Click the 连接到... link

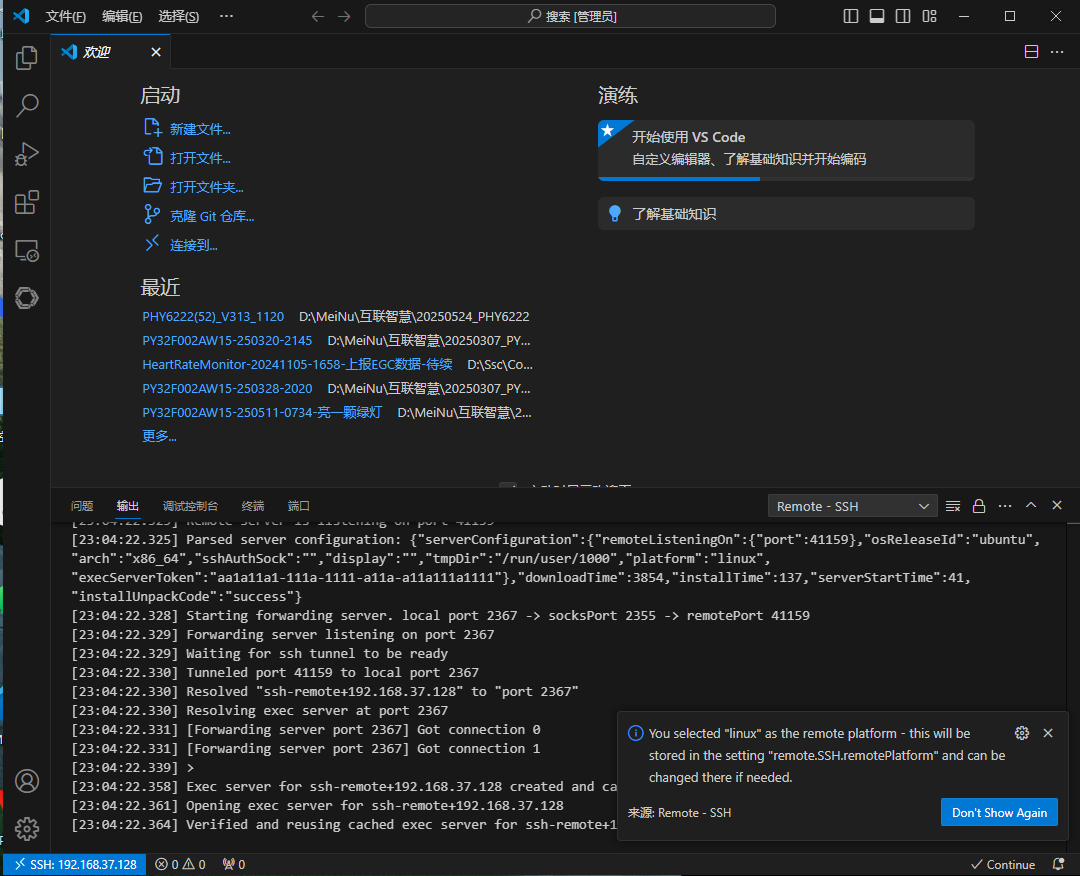[x=194, y=244]
